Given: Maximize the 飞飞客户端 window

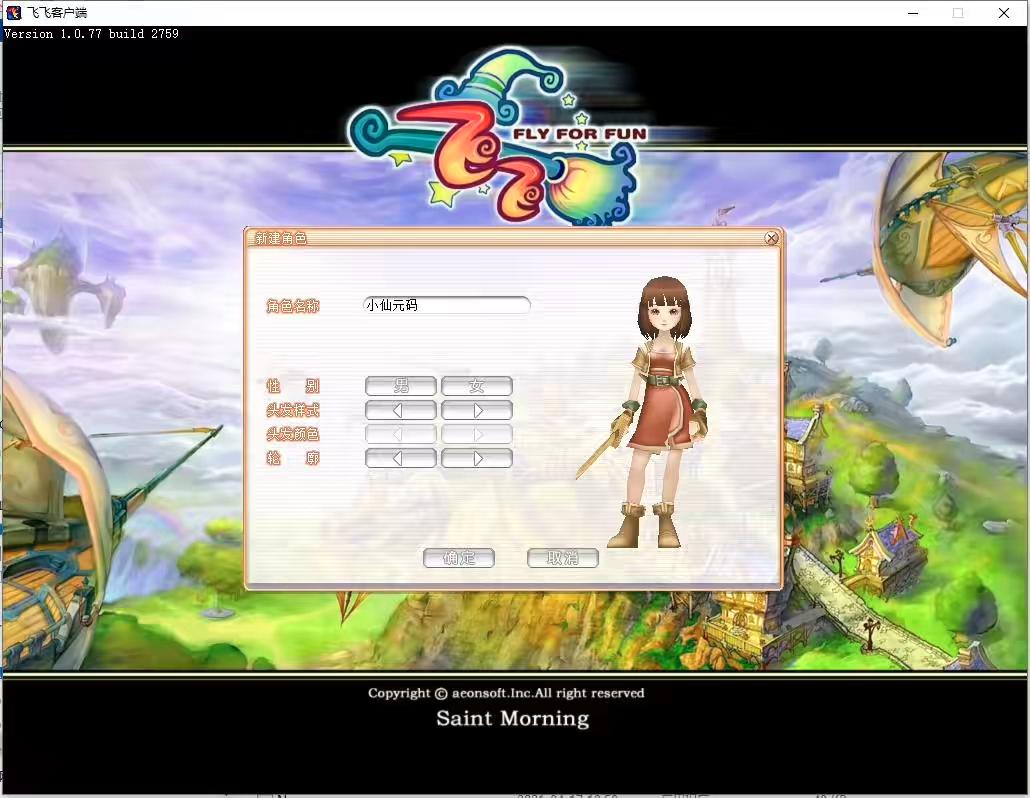Looking at the screenshot, I should point(958,13).
